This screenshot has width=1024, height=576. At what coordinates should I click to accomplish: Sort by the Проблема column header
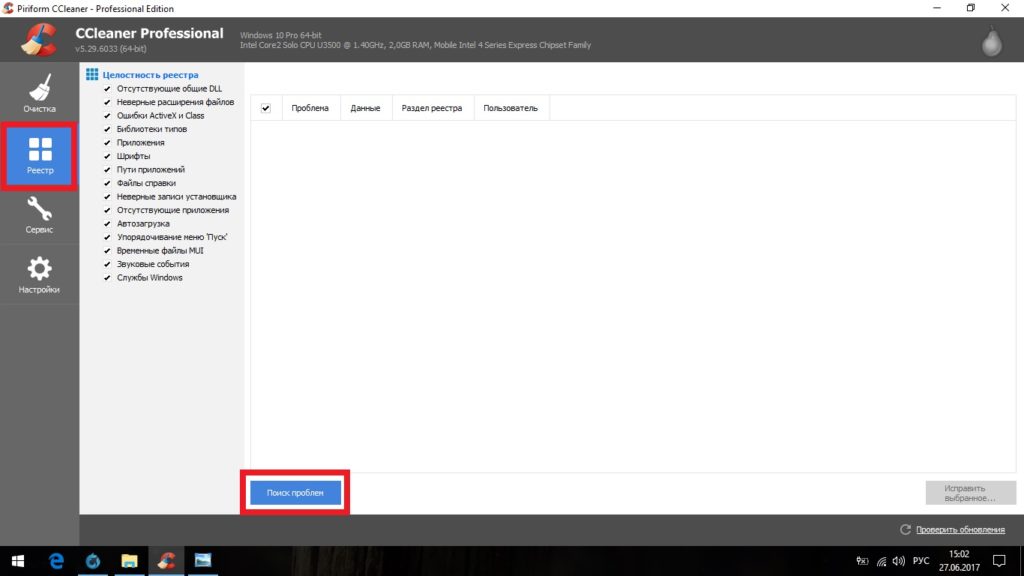(311, 108)
